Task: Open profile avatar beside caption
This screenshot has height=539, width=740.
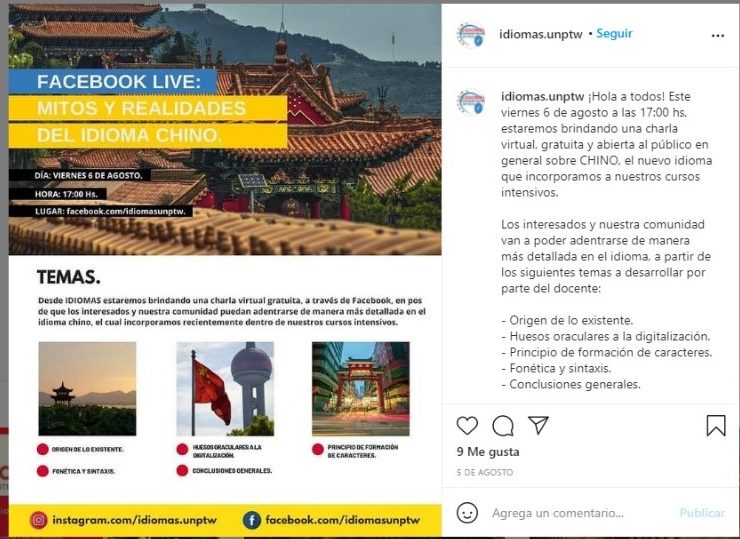Action: (x=471, y=102)
